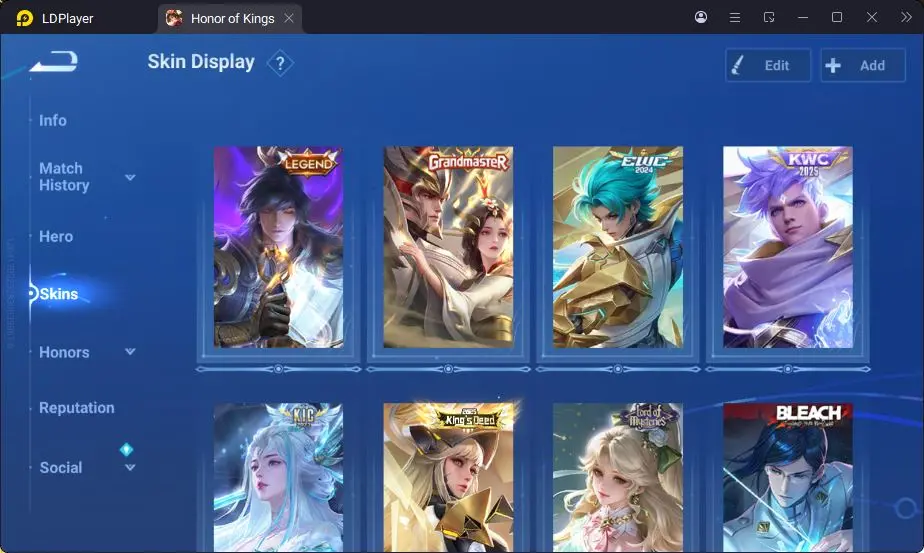The image size is (924, 553).
Task: Open the Info section
Action: 52,120
